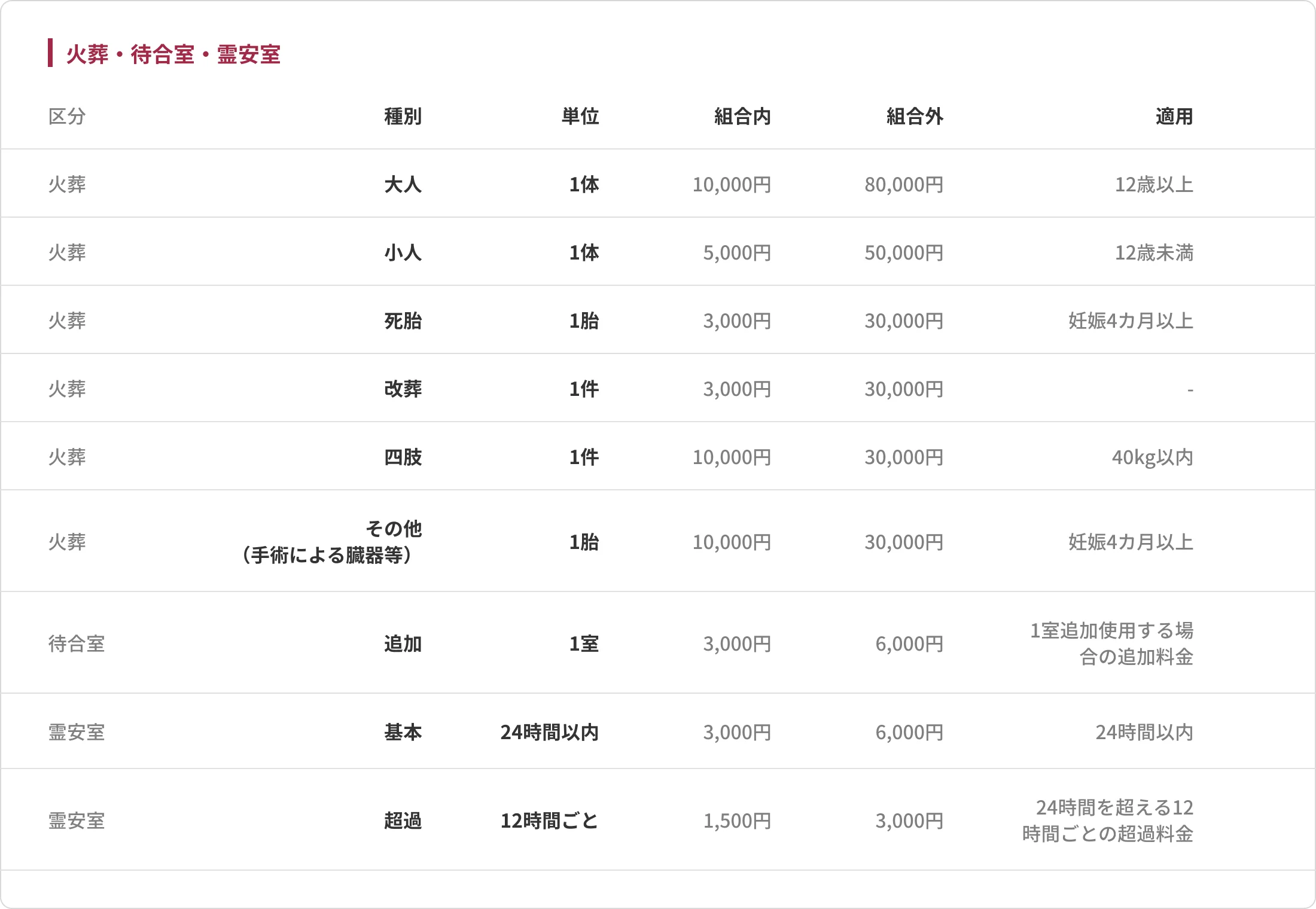Viewport: 1316px width, 909px height.
Task: Click the 組合内 column header
Action: tap(743, 116)
